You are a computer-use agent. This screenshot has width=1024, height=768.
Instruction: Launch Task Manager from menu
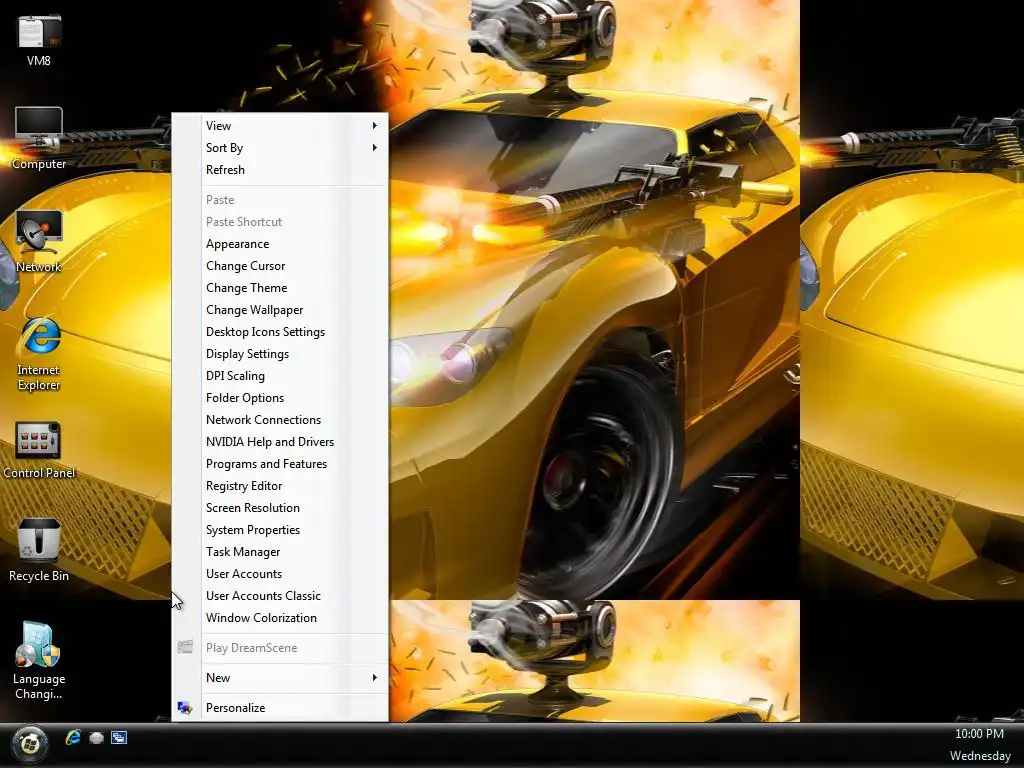(280, 552)
